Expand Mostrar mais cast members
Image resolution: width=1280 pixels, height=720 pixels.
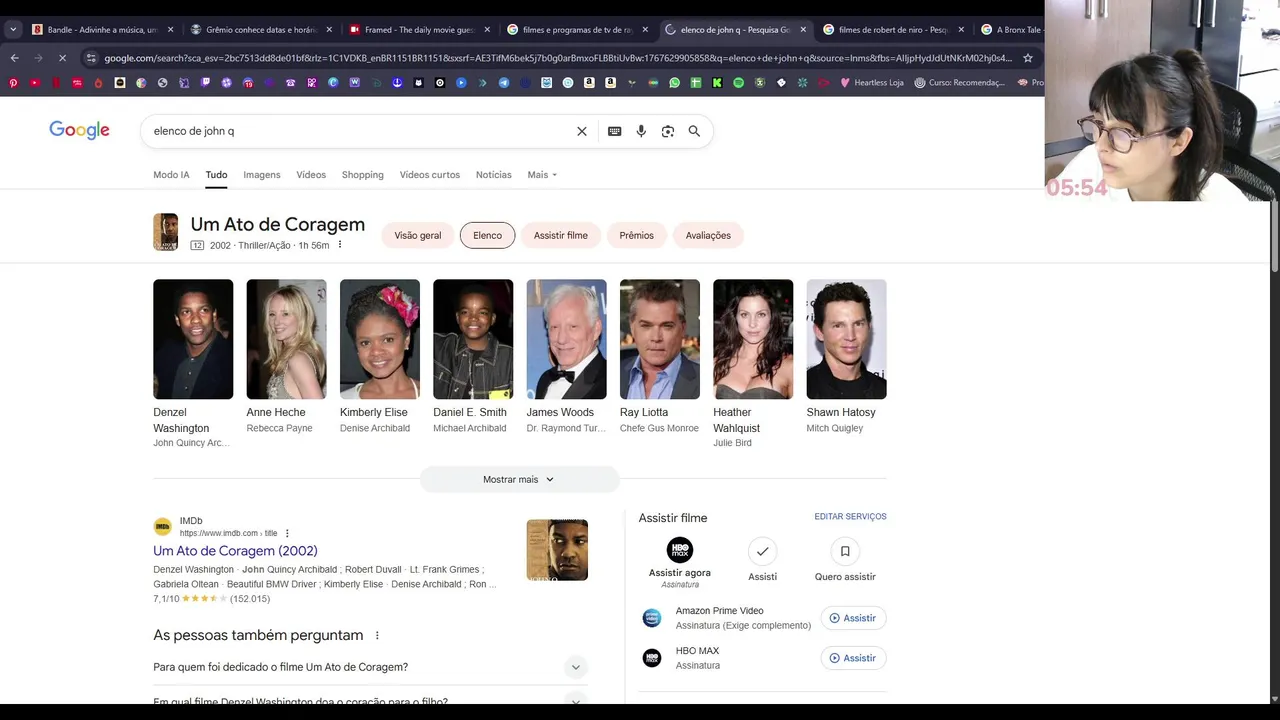click(519, 479)
